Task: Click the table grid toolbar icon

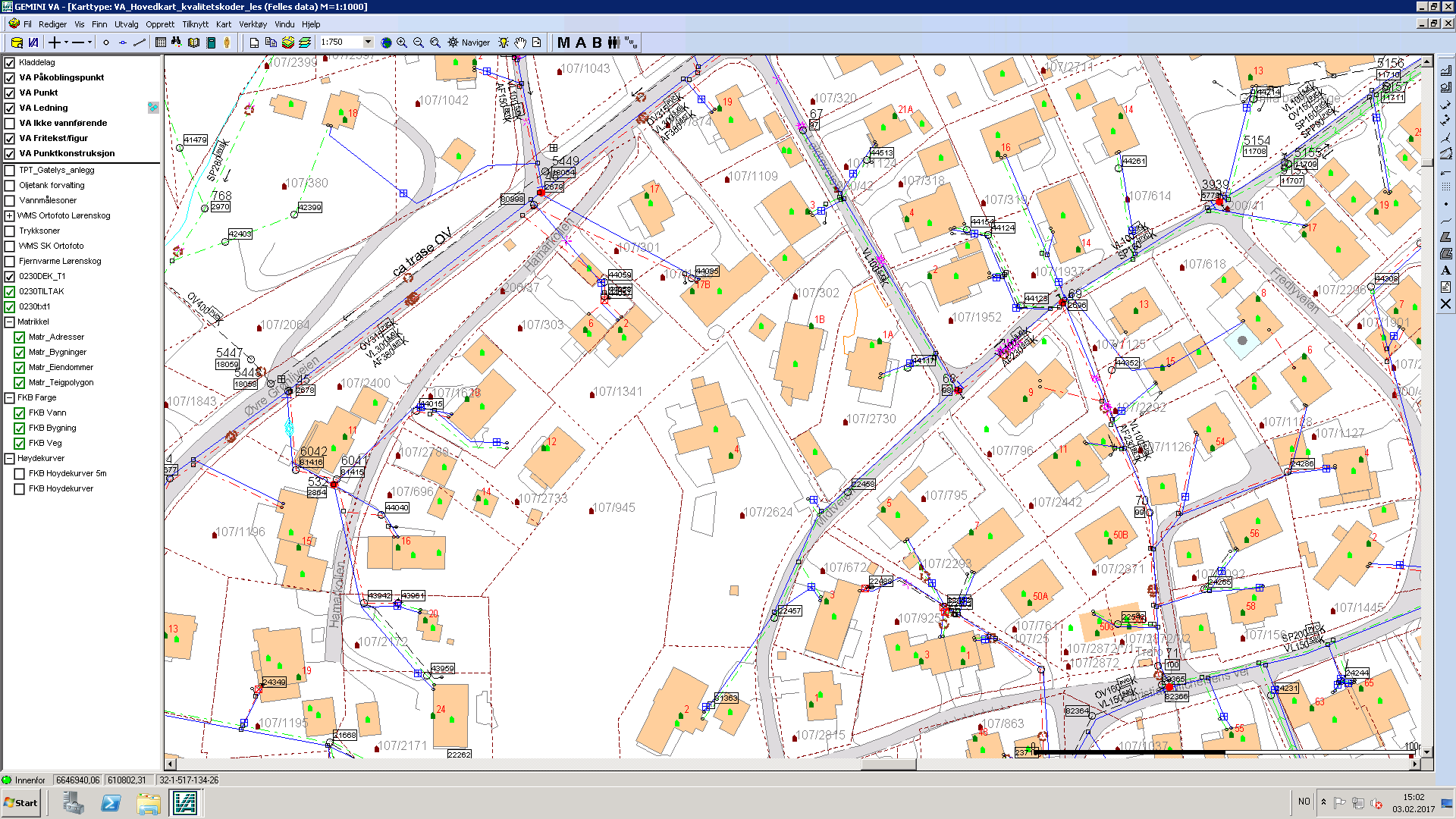Action: [x=161, y=42]
